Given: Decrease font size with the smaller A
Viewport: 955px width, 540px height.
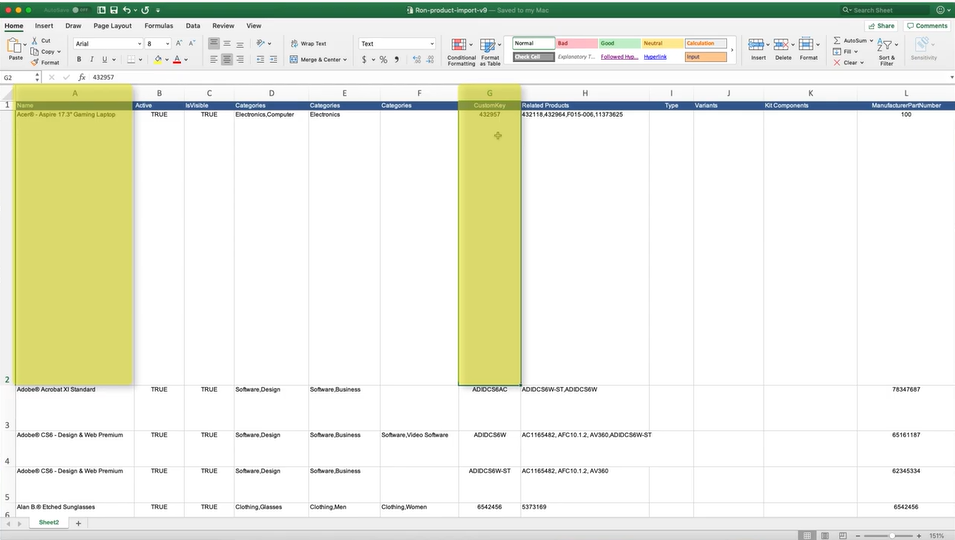Looking at the screenshot, I should tap(191, 43).
